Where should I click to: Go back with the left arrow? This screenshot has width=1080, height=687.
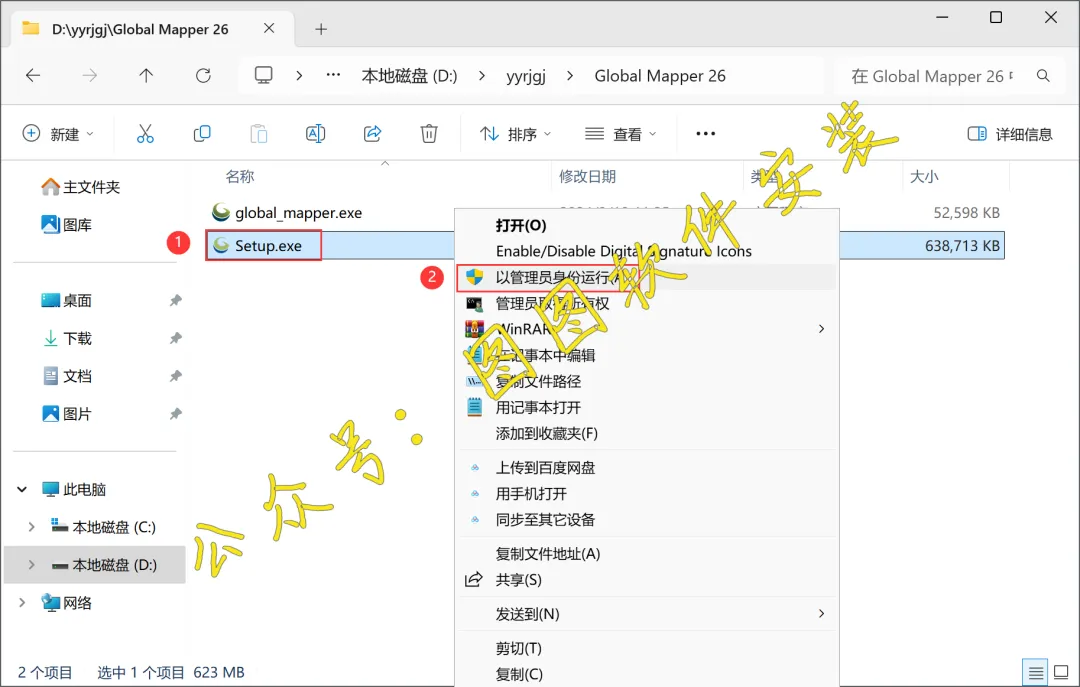33,76
